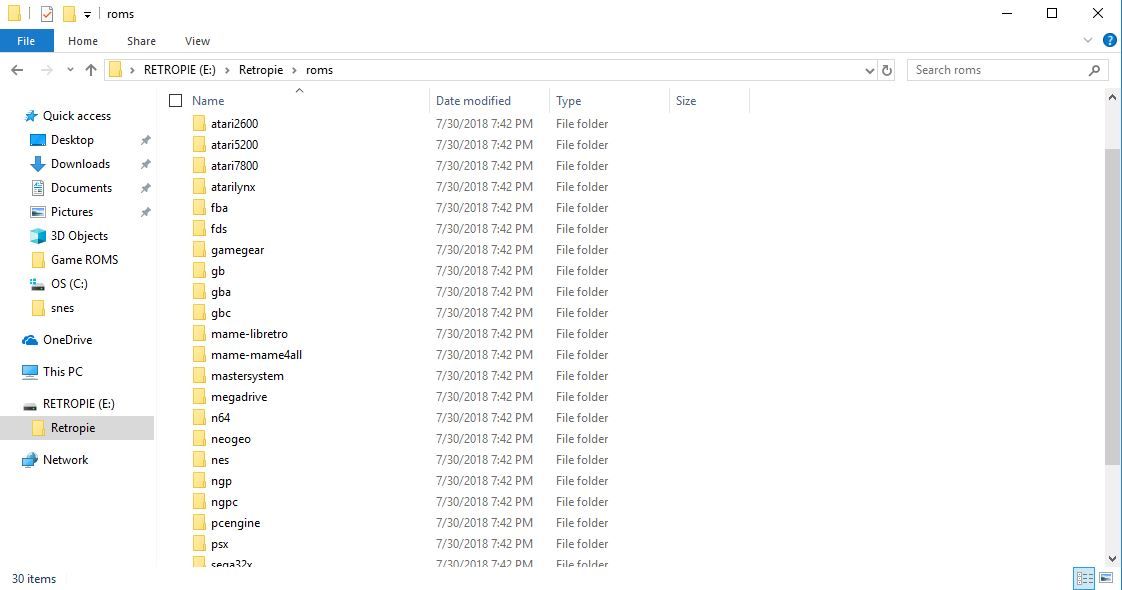
Task: Switch to large thumbnails view icon
Action: (x=1106, y=578)
